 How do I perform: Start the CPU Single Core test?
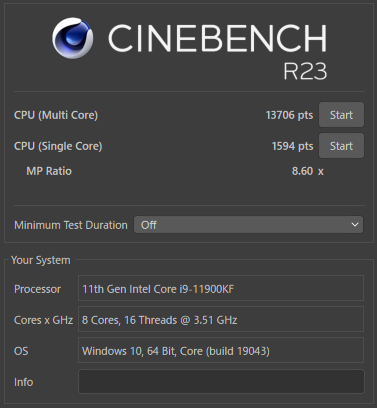click(x=341, y=146)
